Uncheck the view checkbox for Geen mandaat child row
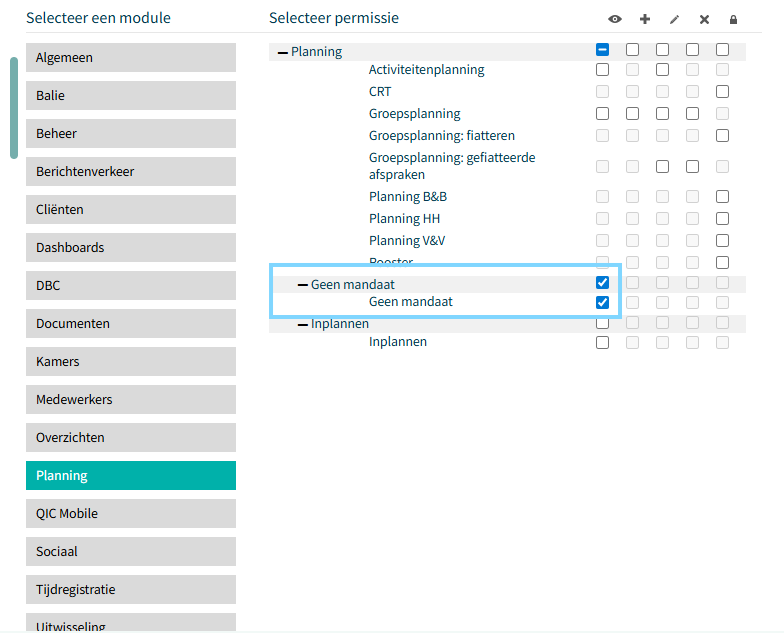This screenshot has width=784, height=633. (602, 302)
